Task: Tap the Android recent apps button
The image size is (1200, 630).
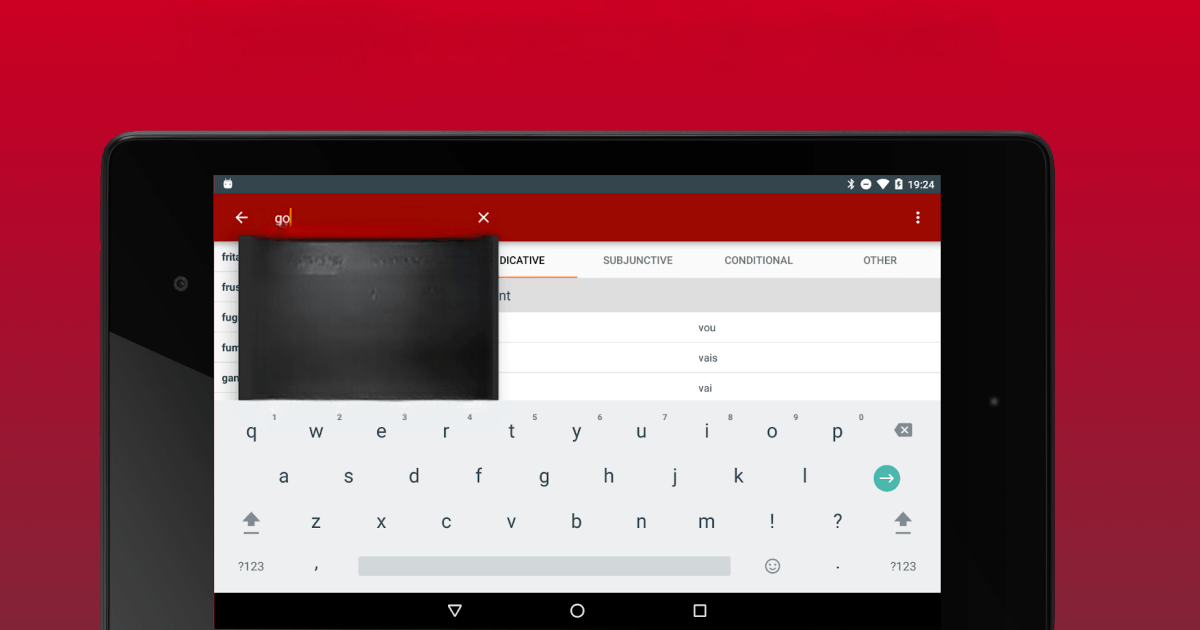Action: tap(700, 610)
